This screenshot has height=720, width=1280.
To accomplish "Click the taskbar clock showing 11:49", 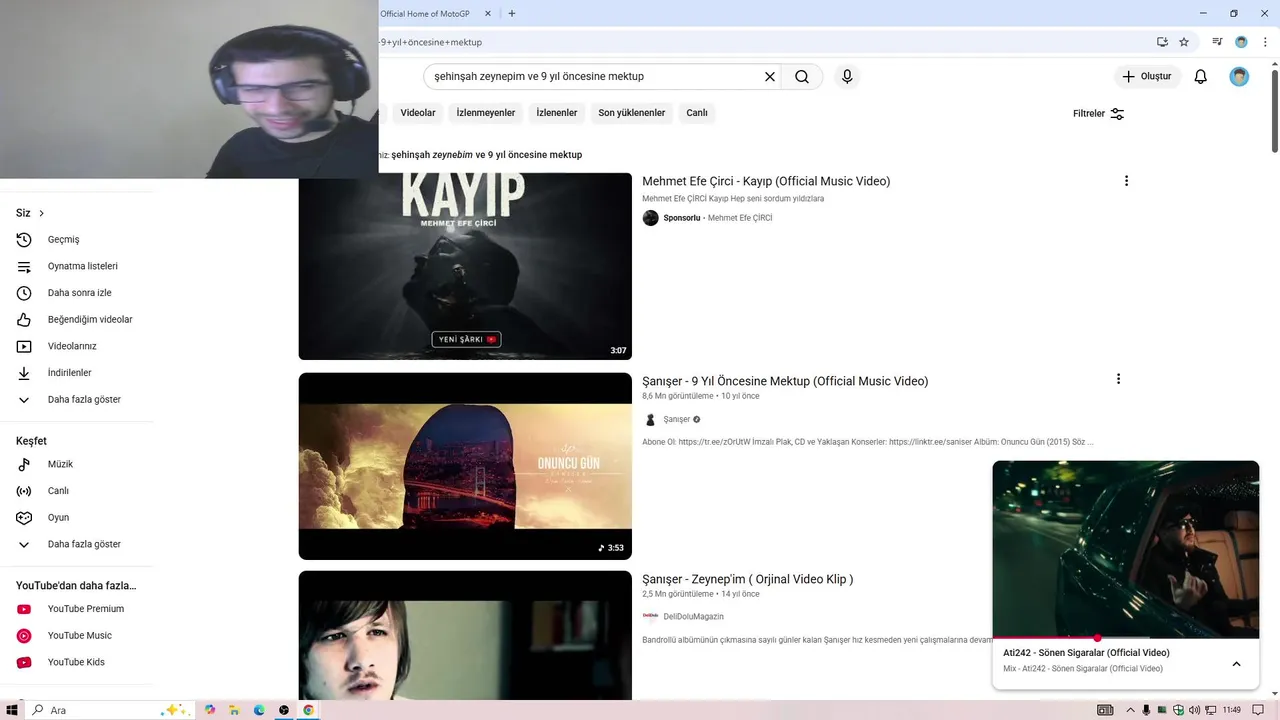I will 1231,710.
